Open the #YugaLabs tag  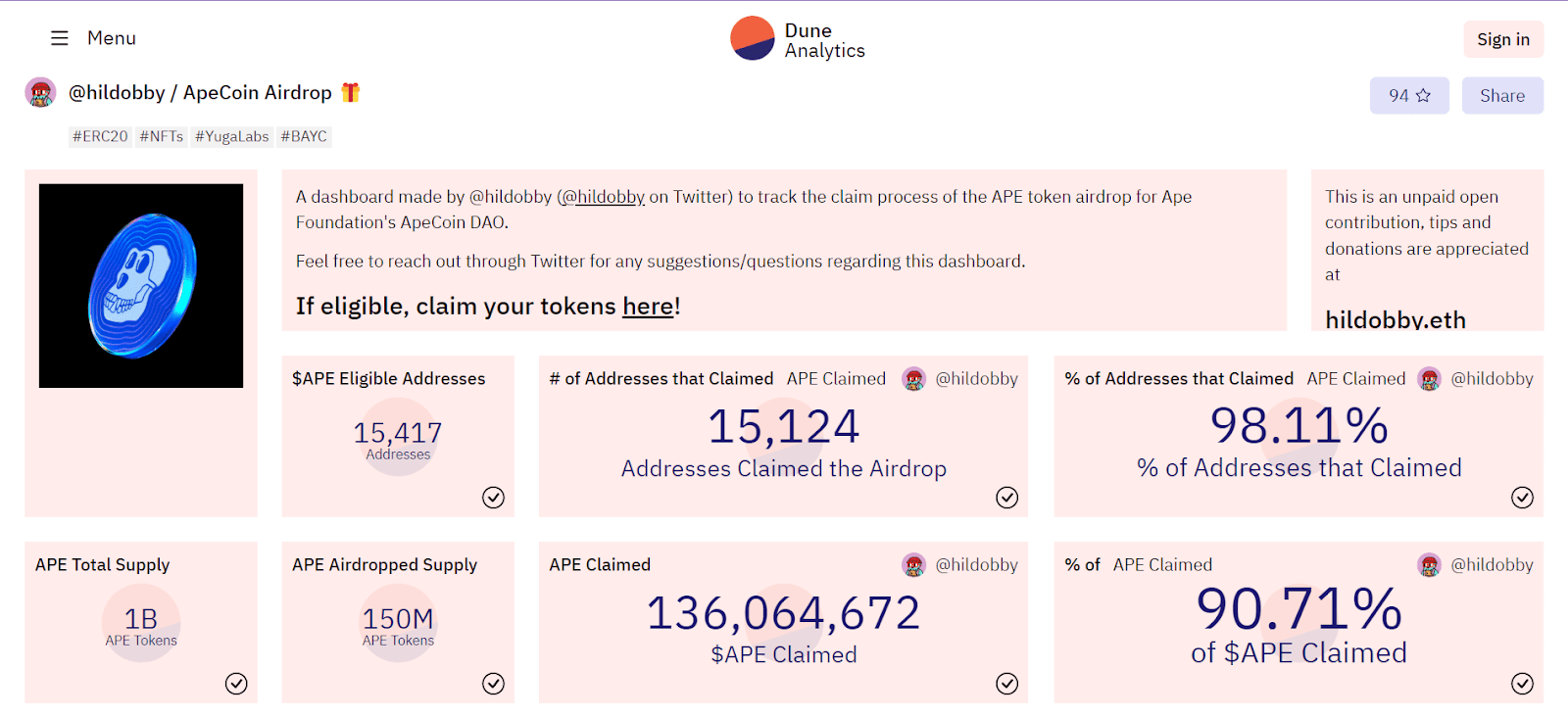[232, 136]
